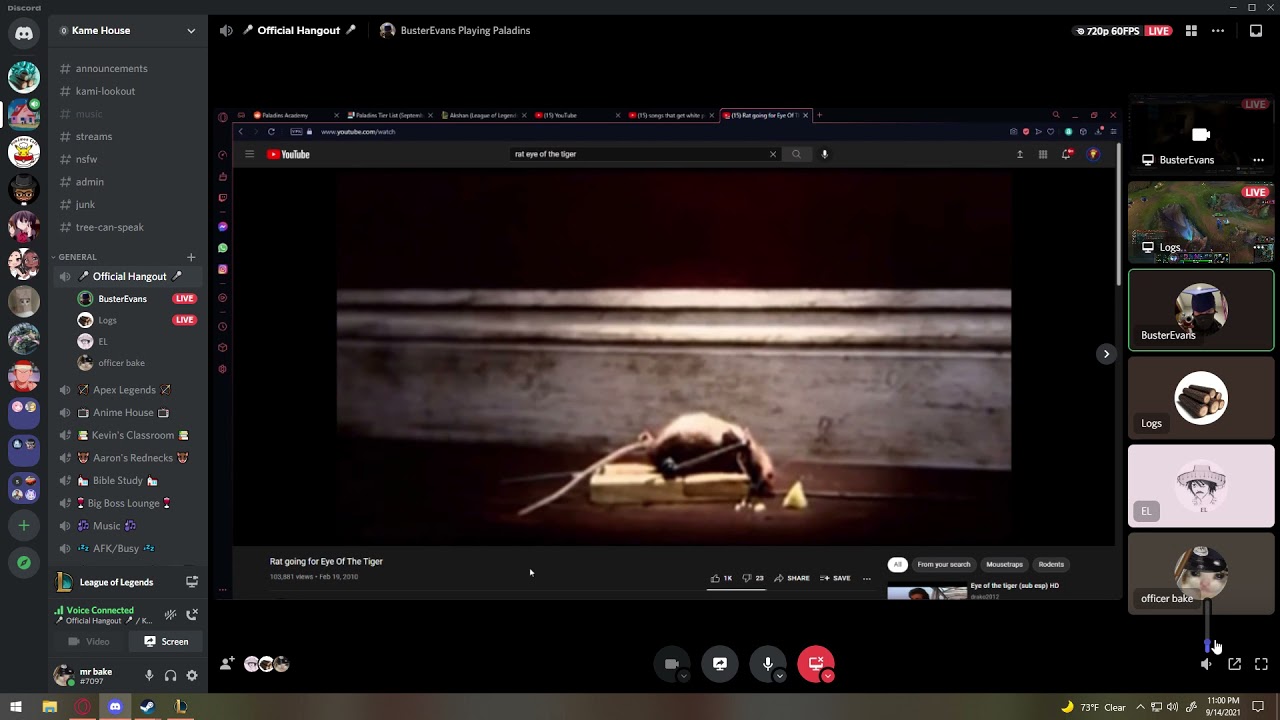Screen dimensions: 1280x720
Task: Join the Bible Study voice channel
Action: click(128, 481)
